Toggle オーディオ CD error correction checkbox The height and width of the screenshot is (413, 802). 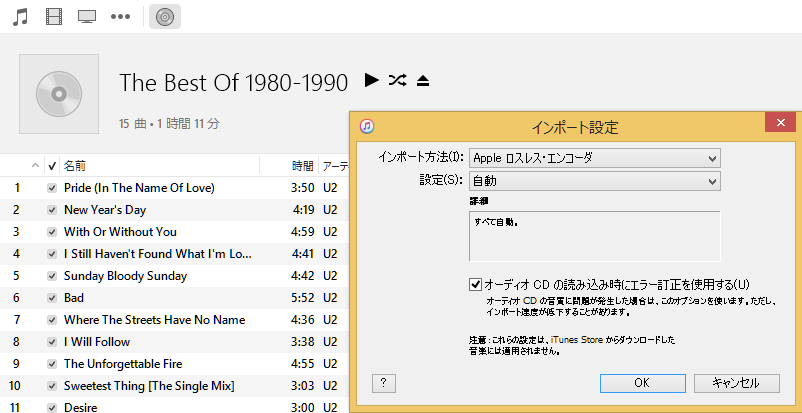(476, 284)
